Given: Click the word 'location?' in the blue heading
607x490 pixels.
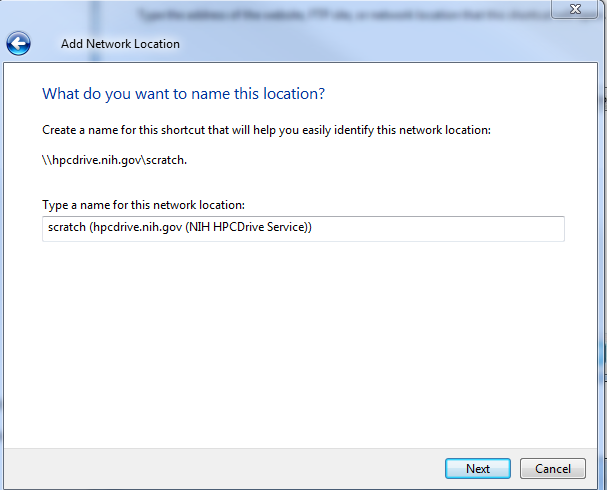Looking at the screenshot, I should tap(296, 94).
